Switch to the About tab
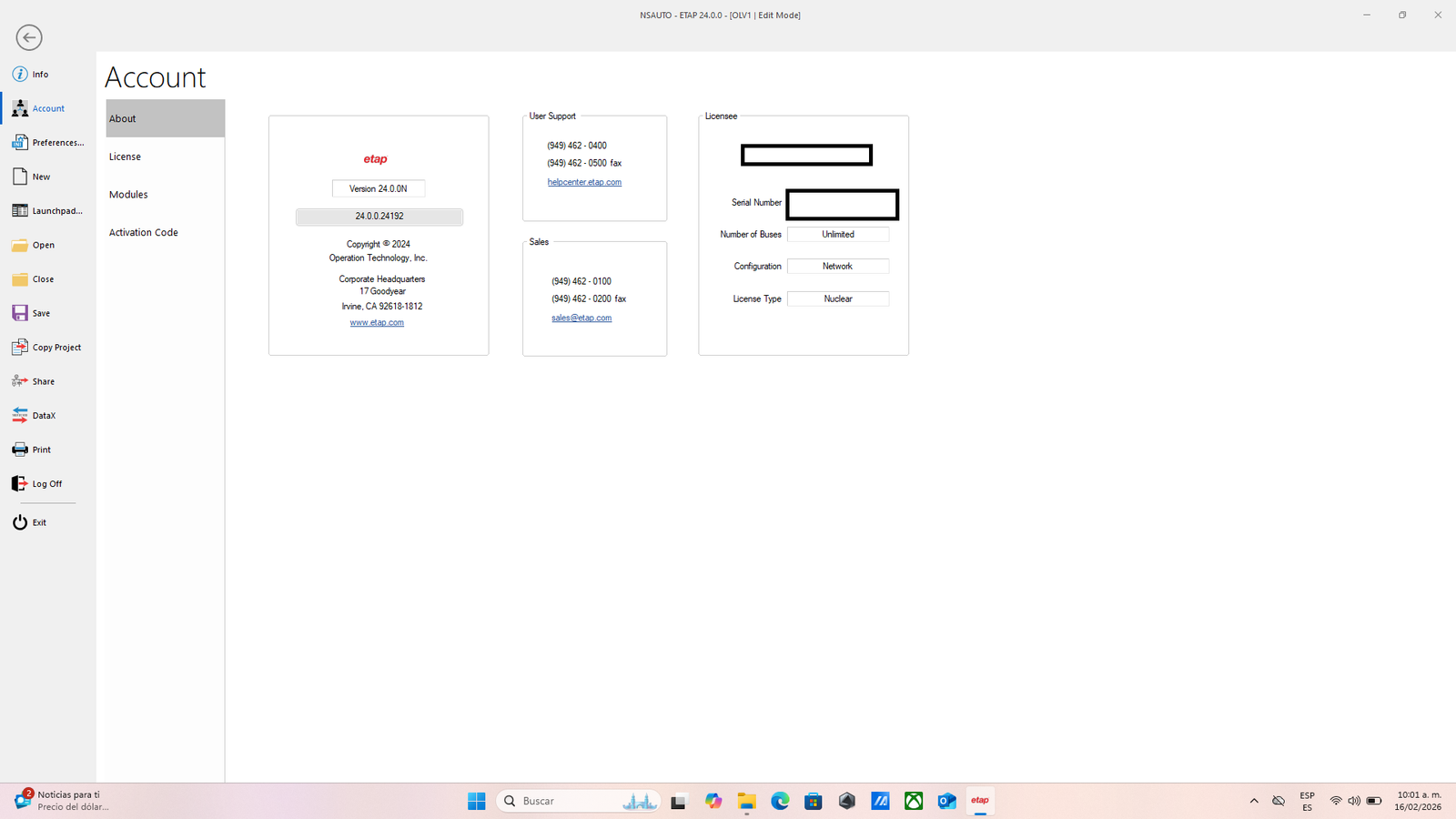Screen dimensions: 1456x819 point(165,118)
